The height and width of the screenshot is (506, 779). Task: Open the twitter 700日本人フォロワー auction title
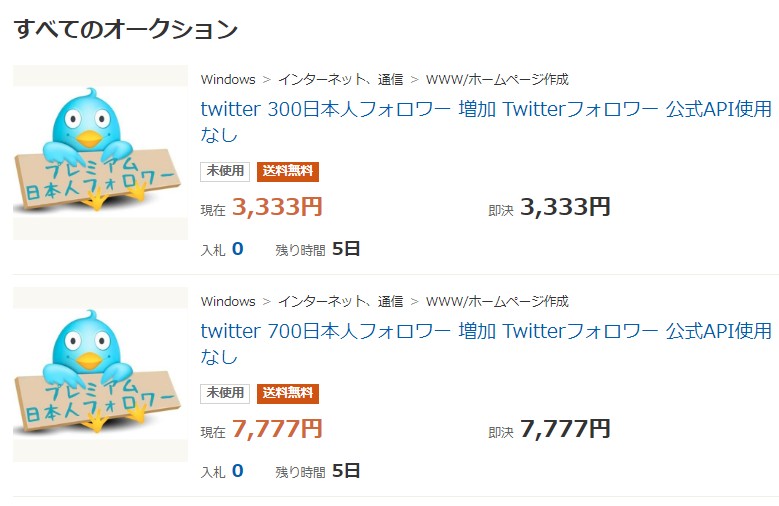486,331
